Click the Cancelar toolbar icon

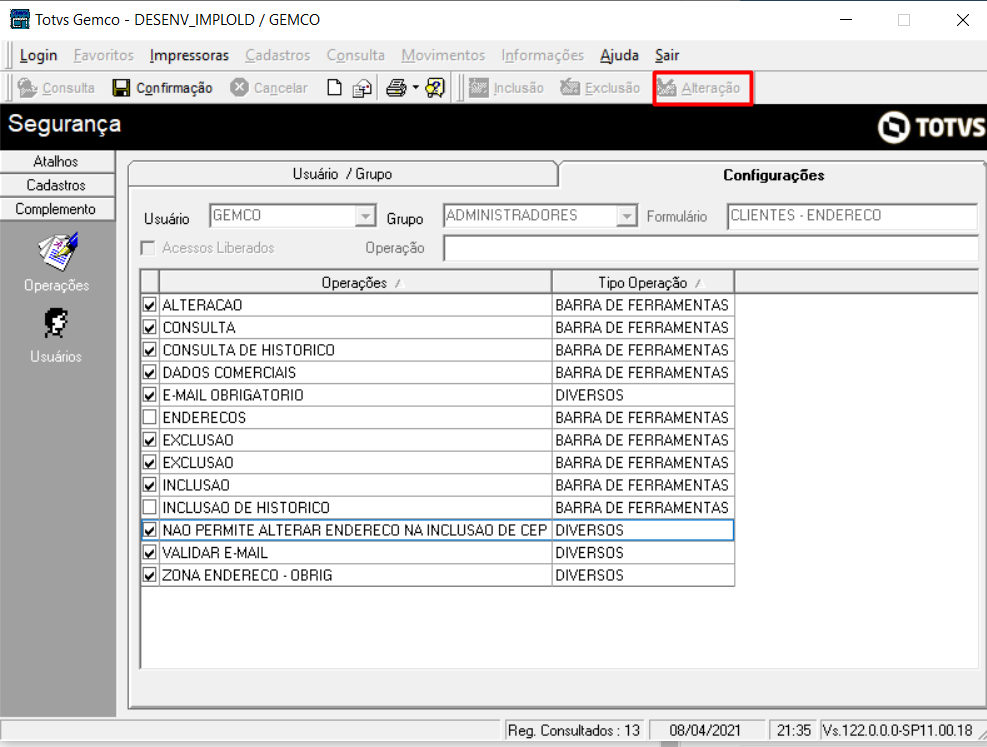239,87
